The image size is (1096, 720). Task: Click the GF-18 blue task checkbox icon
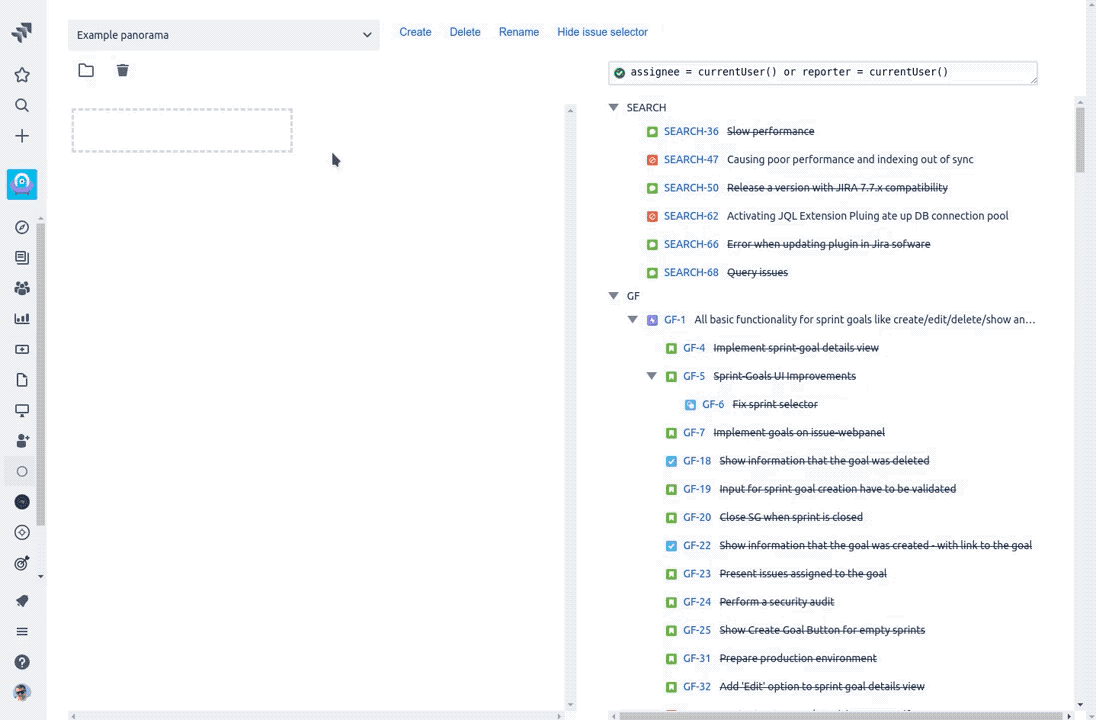[671, 461]
